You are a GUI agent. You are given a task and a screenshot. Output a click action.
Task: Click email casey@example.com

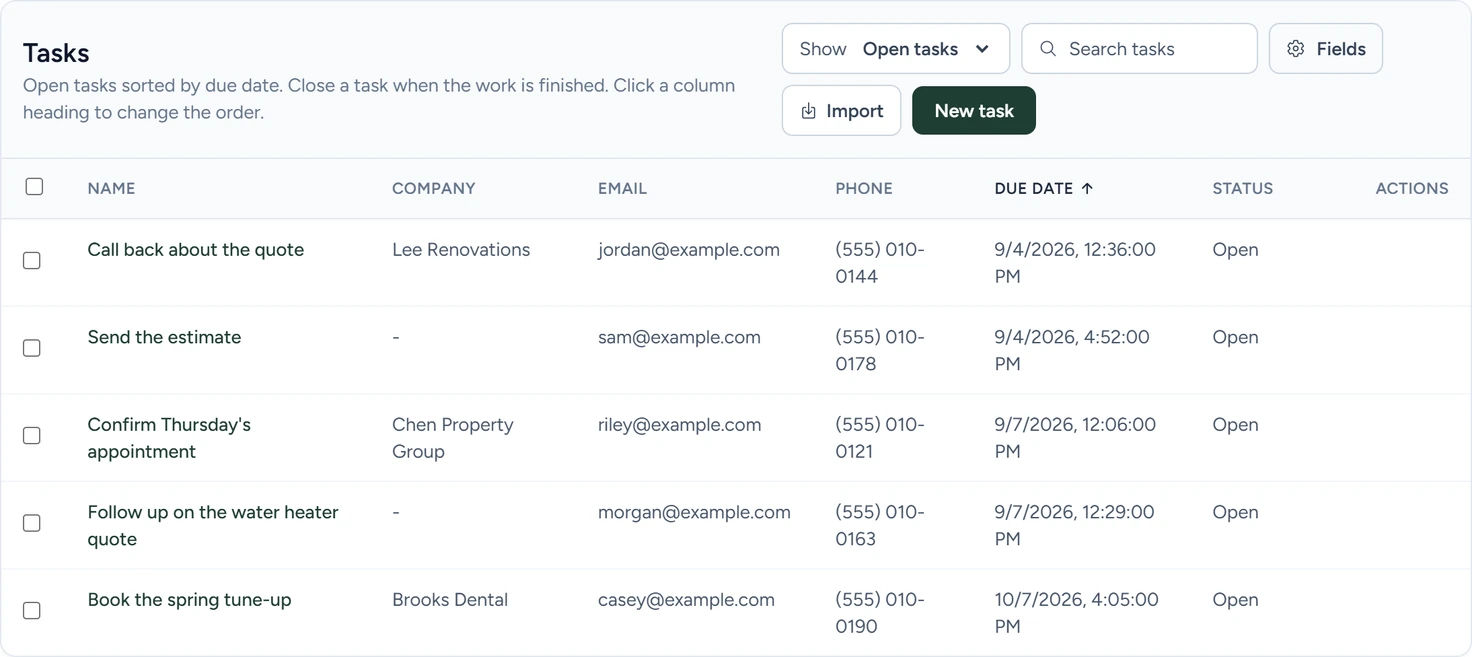click(x=686, y=600)
